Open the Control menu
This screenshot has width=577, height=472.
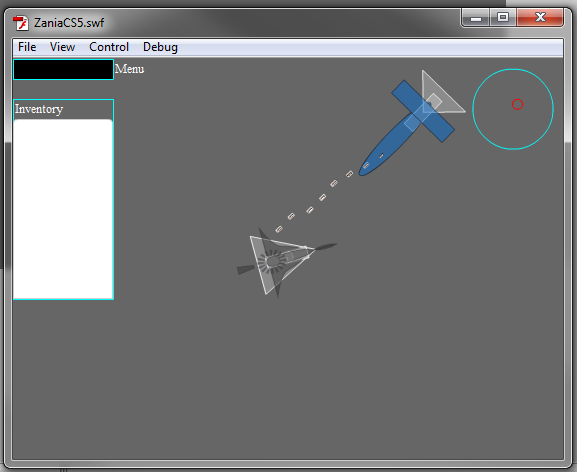pos(109,47)
